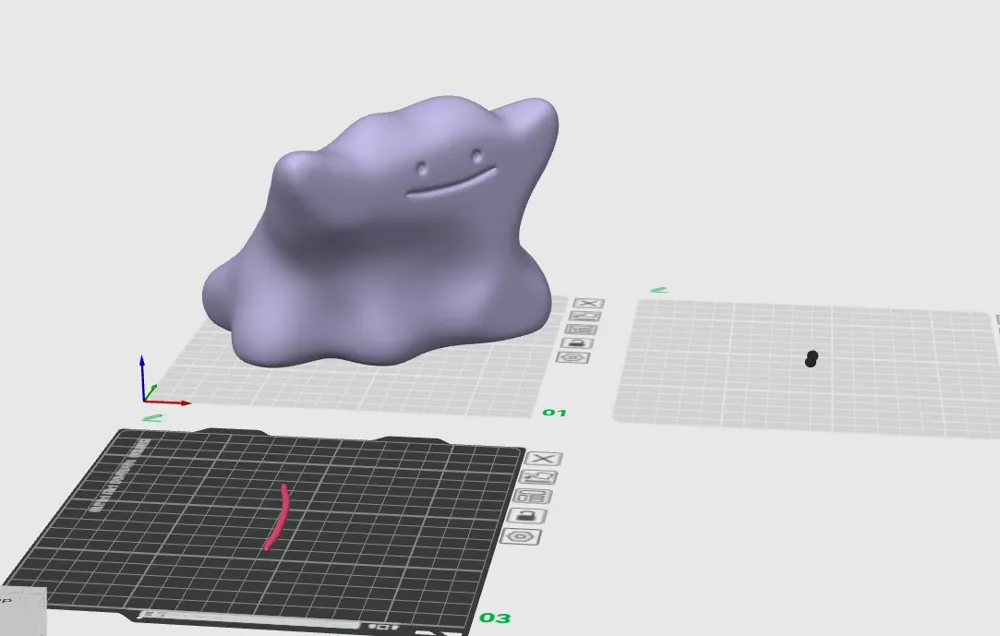
Task: Open plate 03 settings gear icon
Action: [521, 536]
